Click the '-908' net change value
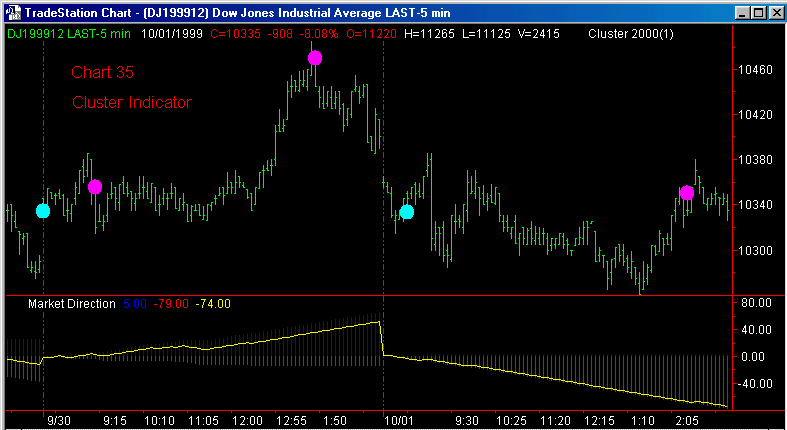 coord(281,34)
